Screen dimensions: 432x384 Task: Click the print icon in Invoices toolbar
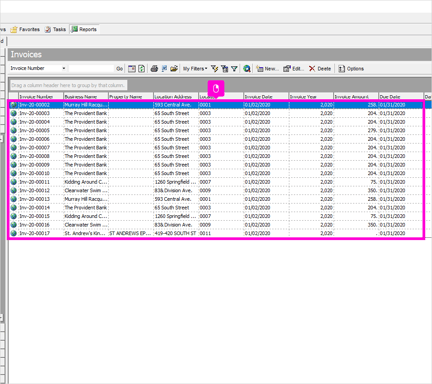[x=154, y=69]
